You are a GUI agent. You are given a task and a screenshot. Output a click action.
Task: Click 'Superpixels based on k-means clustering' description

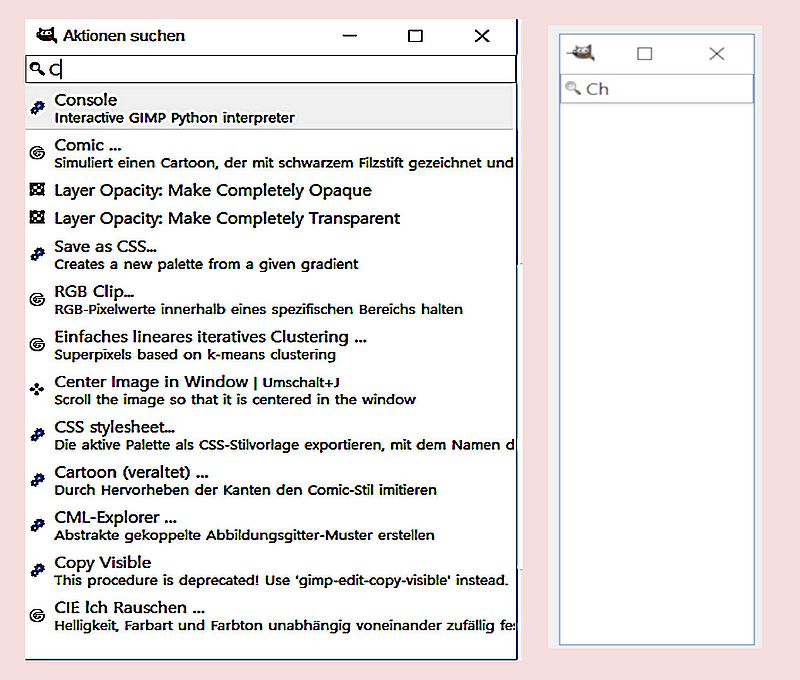(x=195, y=355)
